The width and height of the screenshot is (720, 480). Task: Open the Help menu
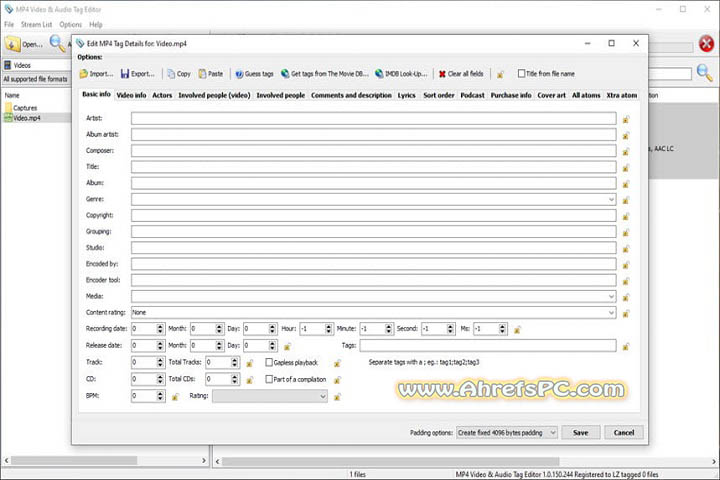coord(96,24)
